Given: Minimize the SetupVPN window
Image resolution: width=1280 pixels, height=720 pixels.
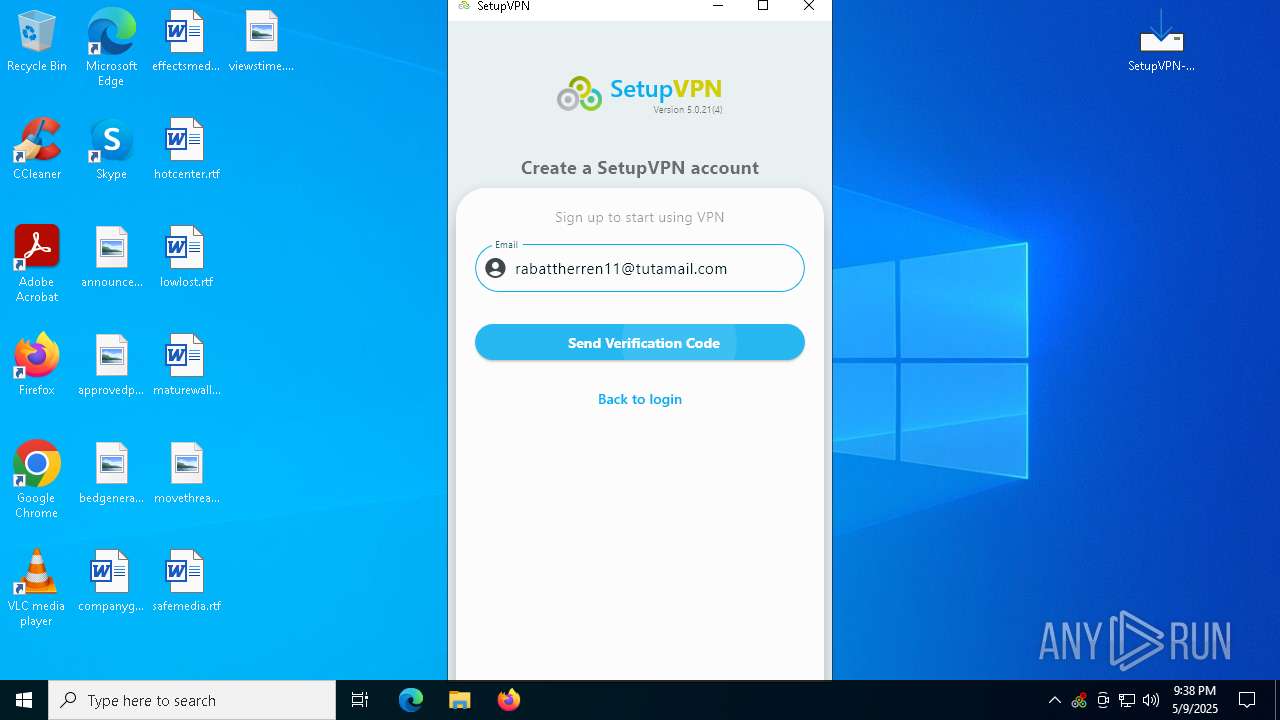Looking at the screenshot, I should pos(718,6).
